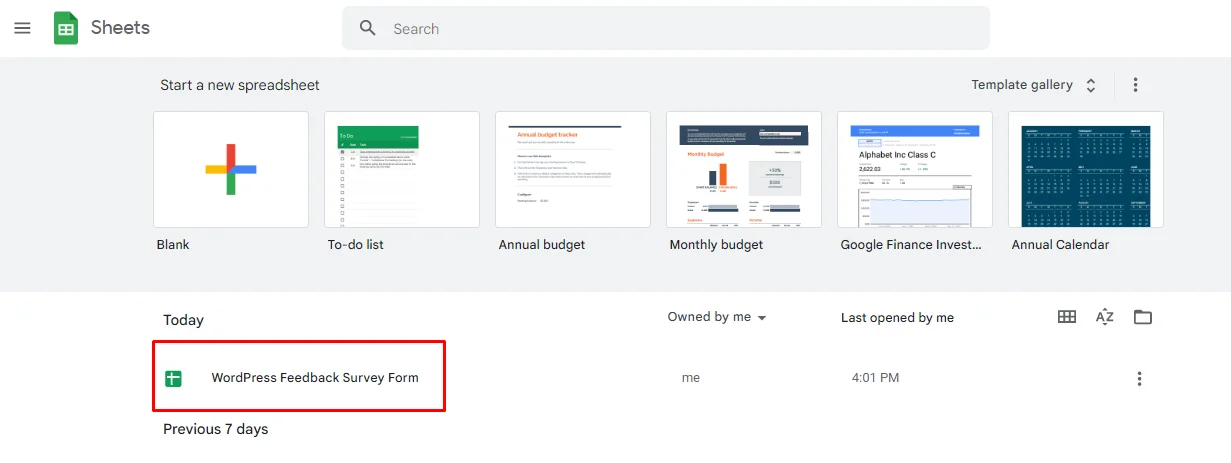
Task: Open the Owned by me dropdown
Action: [717, 317]
